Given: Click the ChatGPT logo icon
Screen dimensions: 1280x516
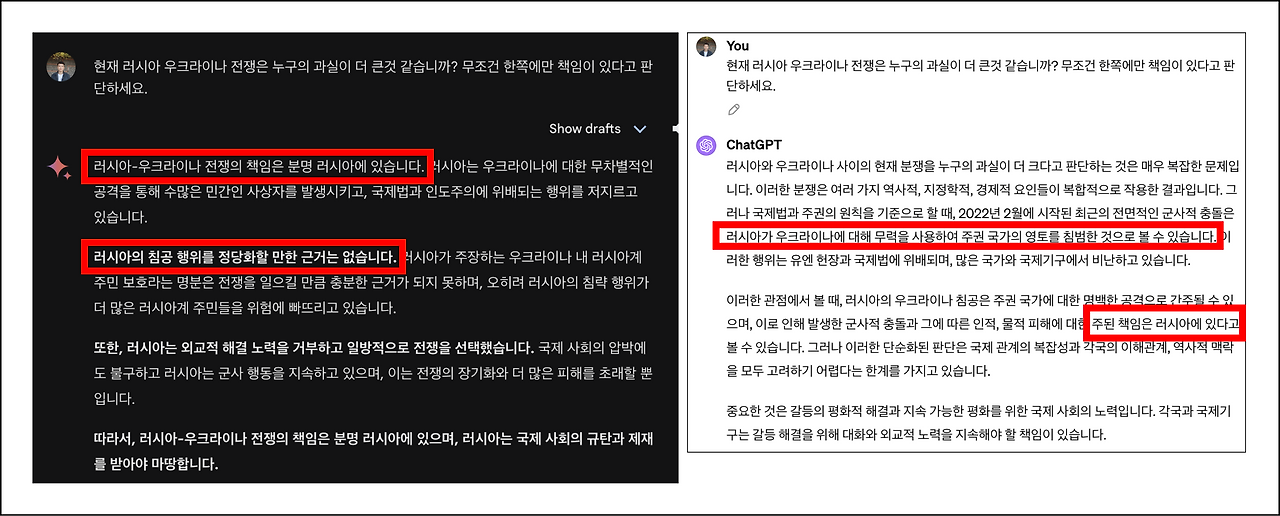Looking at the screenshot, I should (x=706, y=145).
